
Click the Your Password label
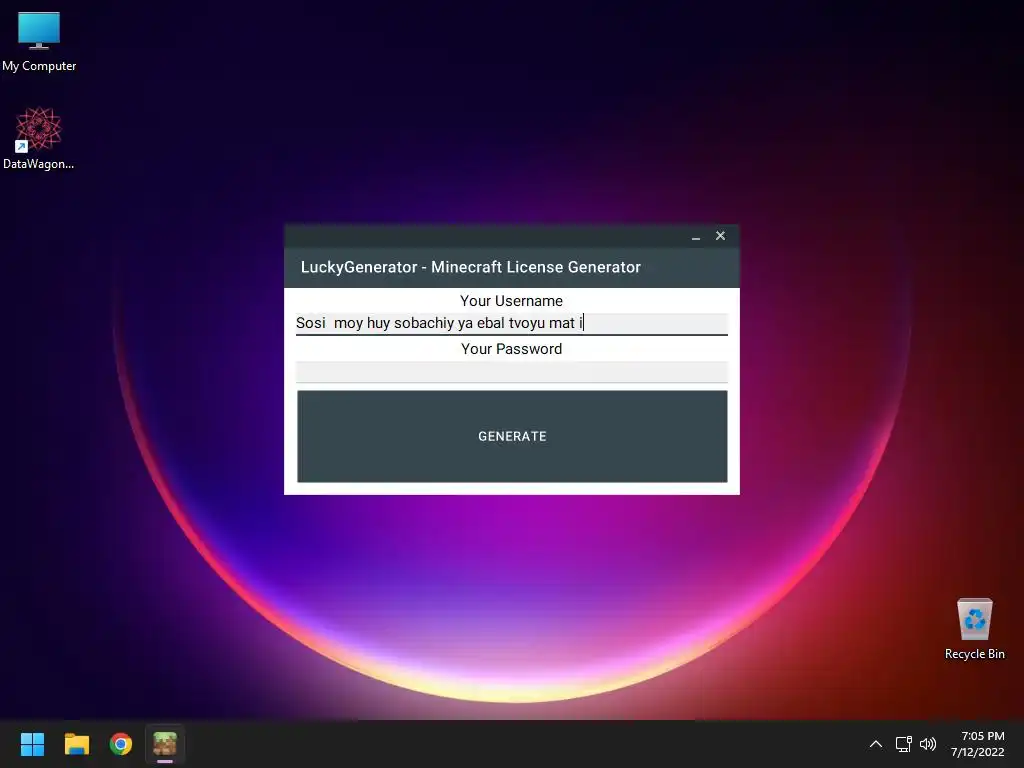[x=511, y=349]
